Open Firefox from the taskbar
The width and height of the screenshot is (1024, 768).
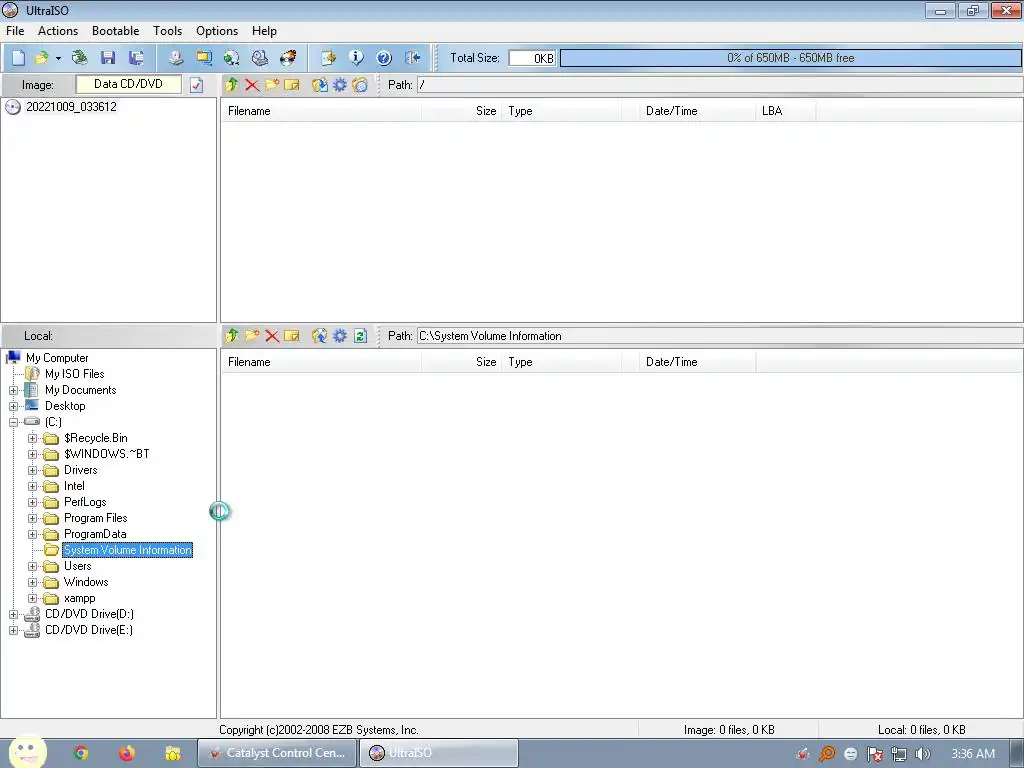(127, 753)
